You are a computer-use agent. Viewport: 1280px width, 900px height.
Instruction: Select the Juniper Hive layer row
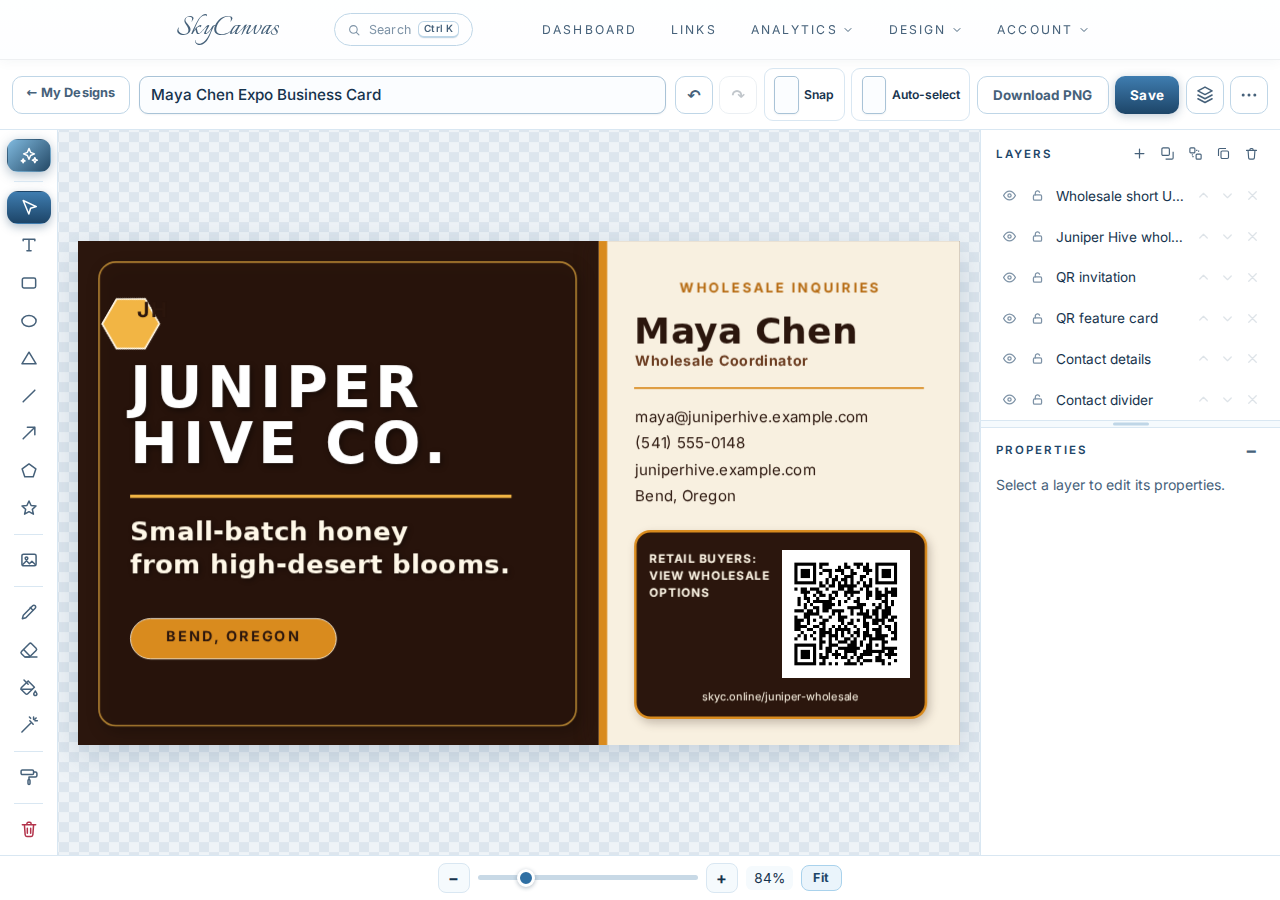(x=1130, y=237)
